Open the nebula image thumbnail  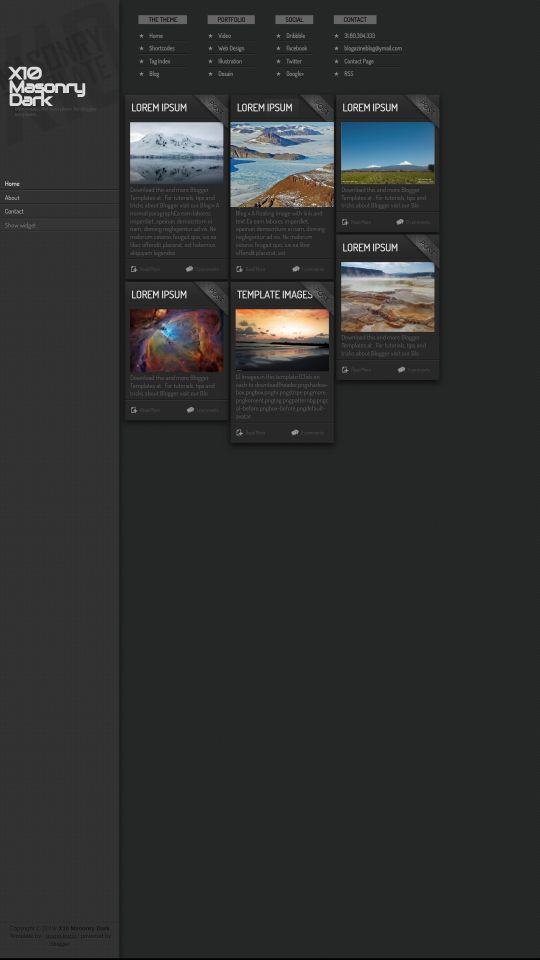(x=176, y=340)
